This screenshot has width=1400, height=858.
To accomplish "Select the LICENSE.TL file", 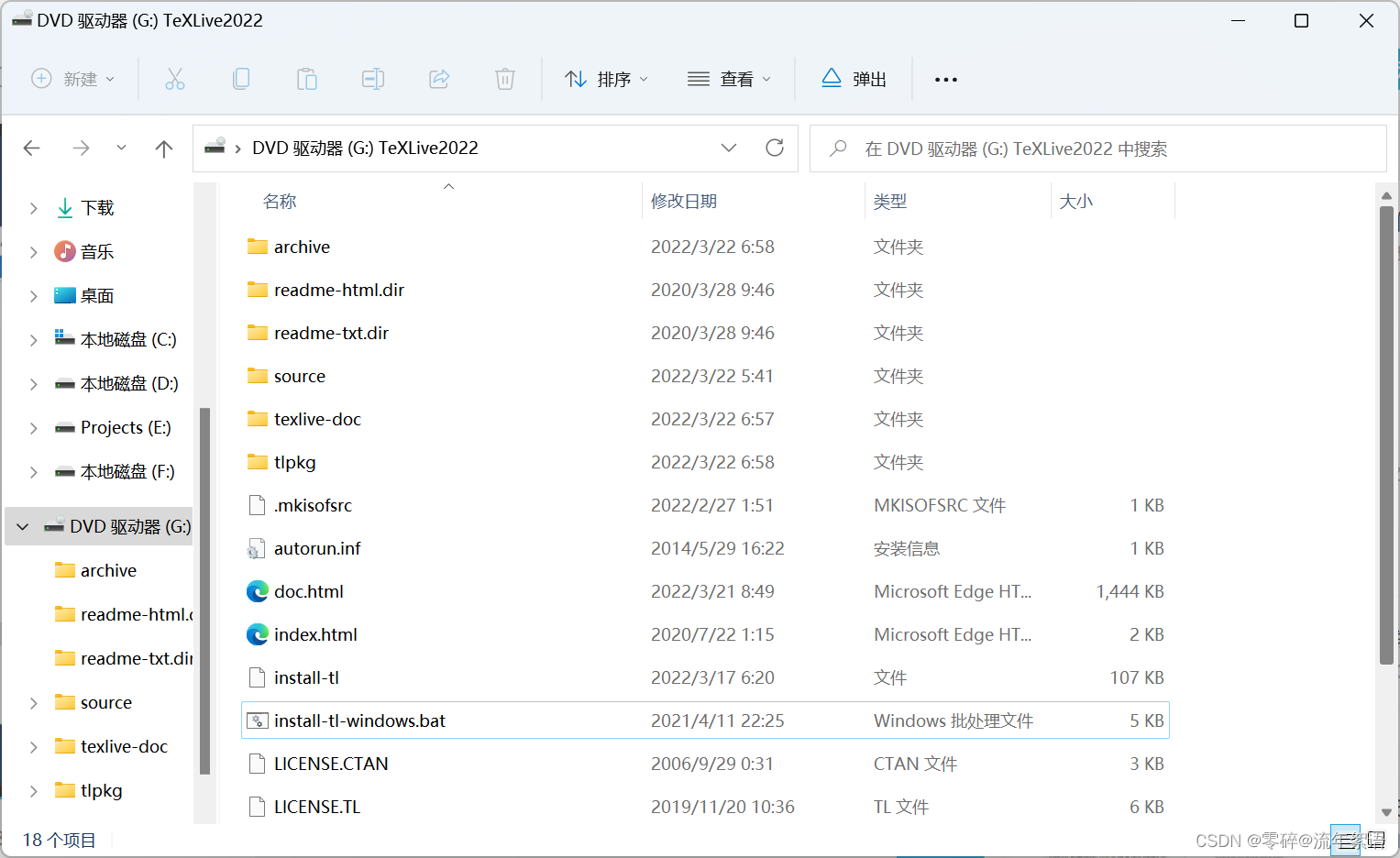I will [706, 807].
